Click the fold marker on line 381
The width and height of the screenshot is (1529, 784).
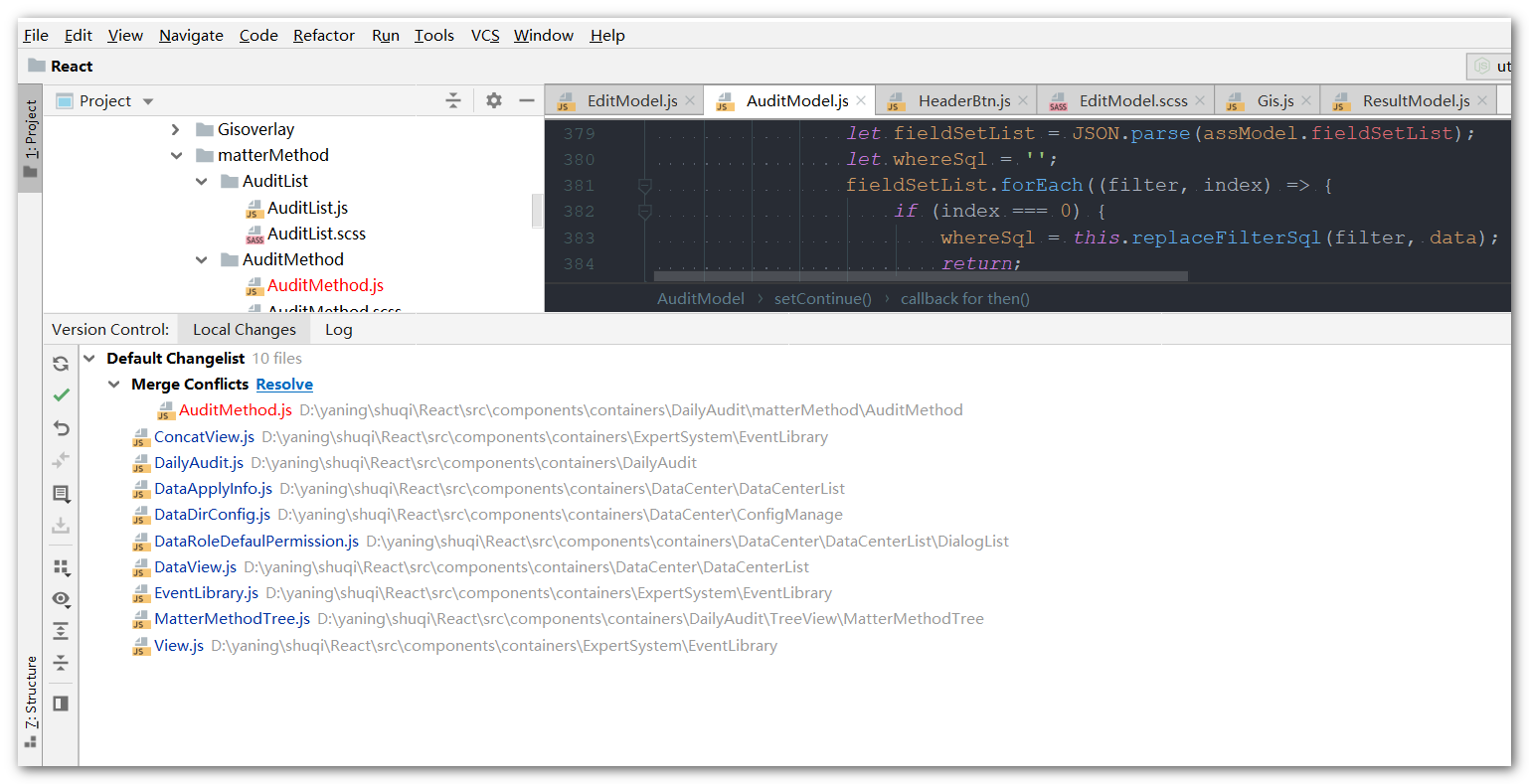[x=644, y=186]
